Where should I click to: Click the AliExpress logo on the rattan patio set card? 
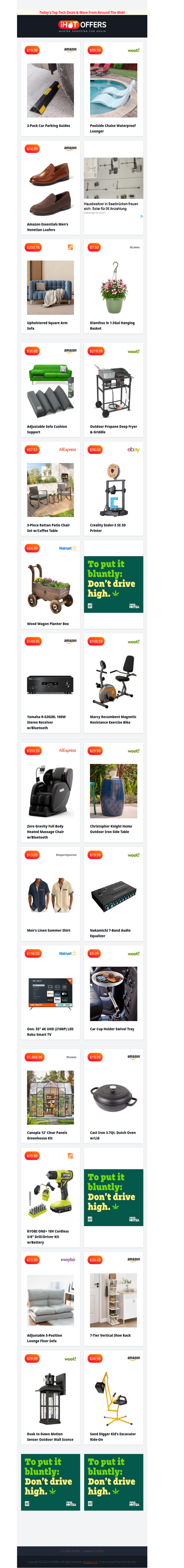click(x=68, y=450)
